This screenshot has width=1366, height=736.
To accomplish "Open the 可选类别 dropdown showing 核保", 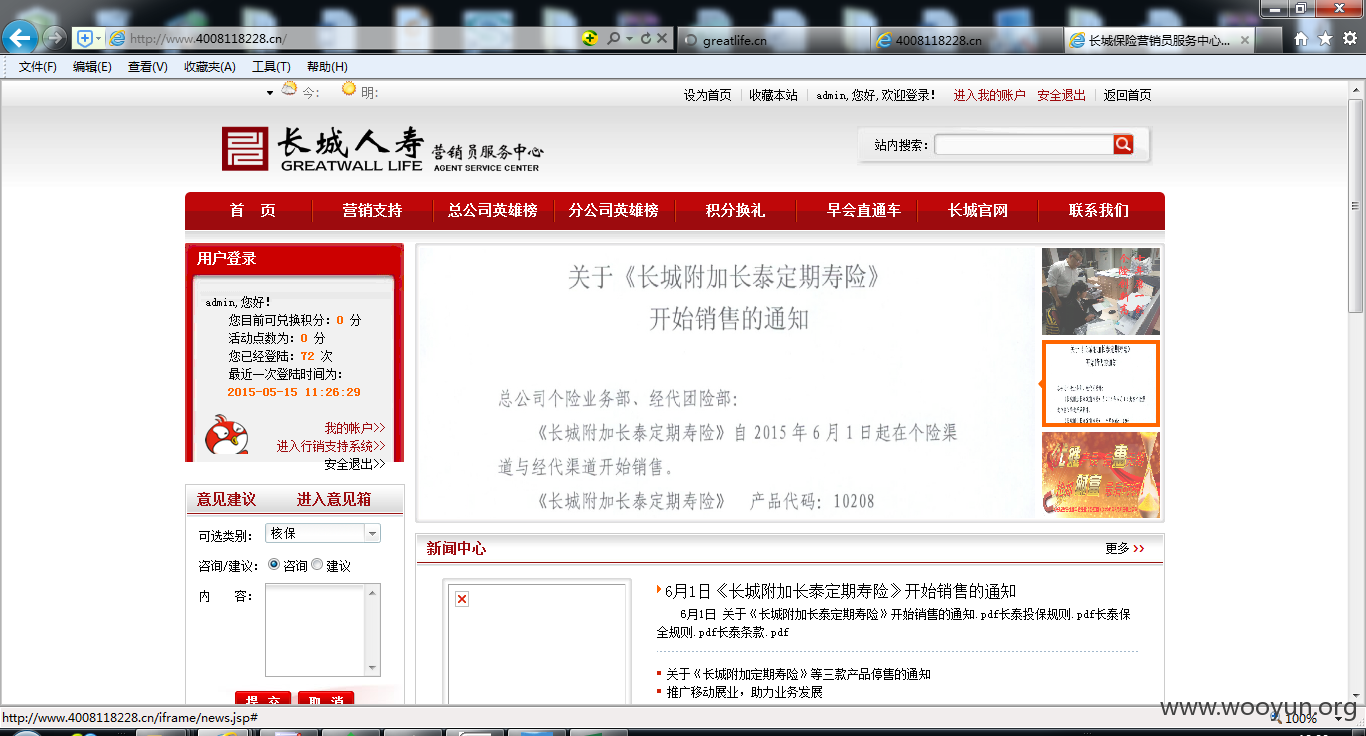I will pos(323,533).
